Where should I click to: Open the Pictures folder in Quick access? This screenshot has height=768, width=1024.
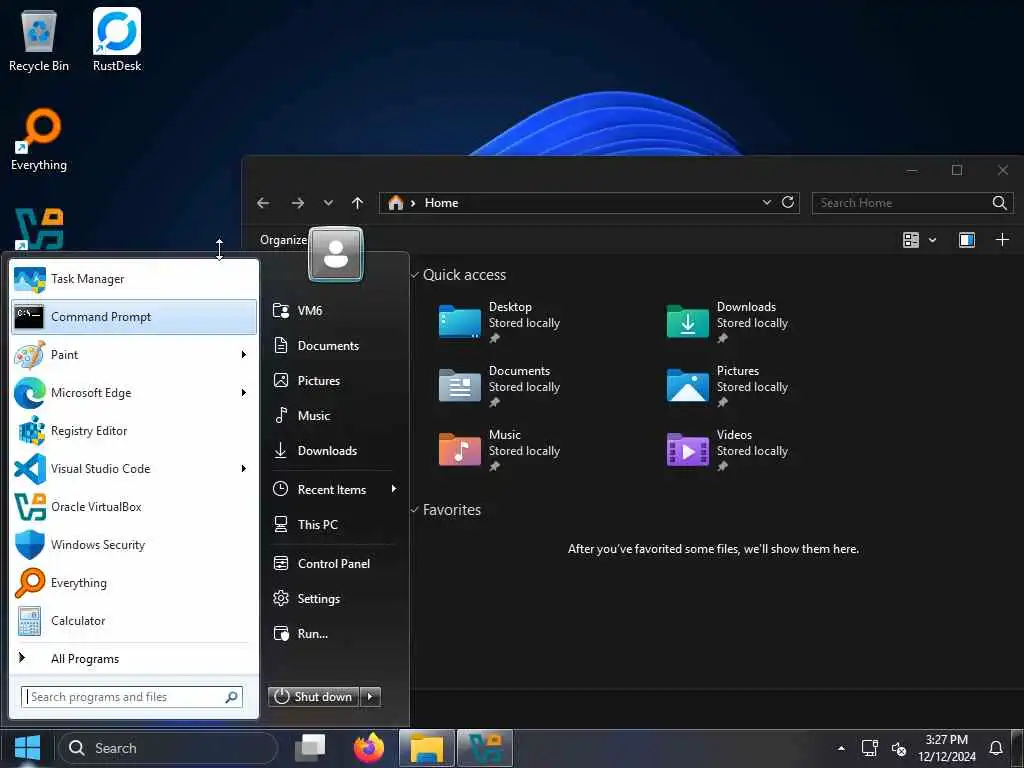[728, 387]
